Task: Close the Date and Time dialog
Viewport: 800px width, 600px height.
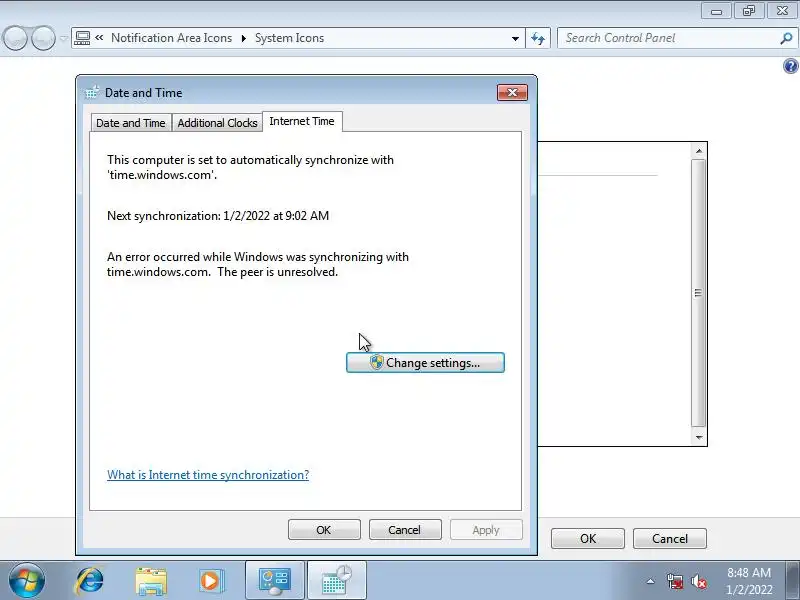Action: pyautogui.click(x=512, y=92)
